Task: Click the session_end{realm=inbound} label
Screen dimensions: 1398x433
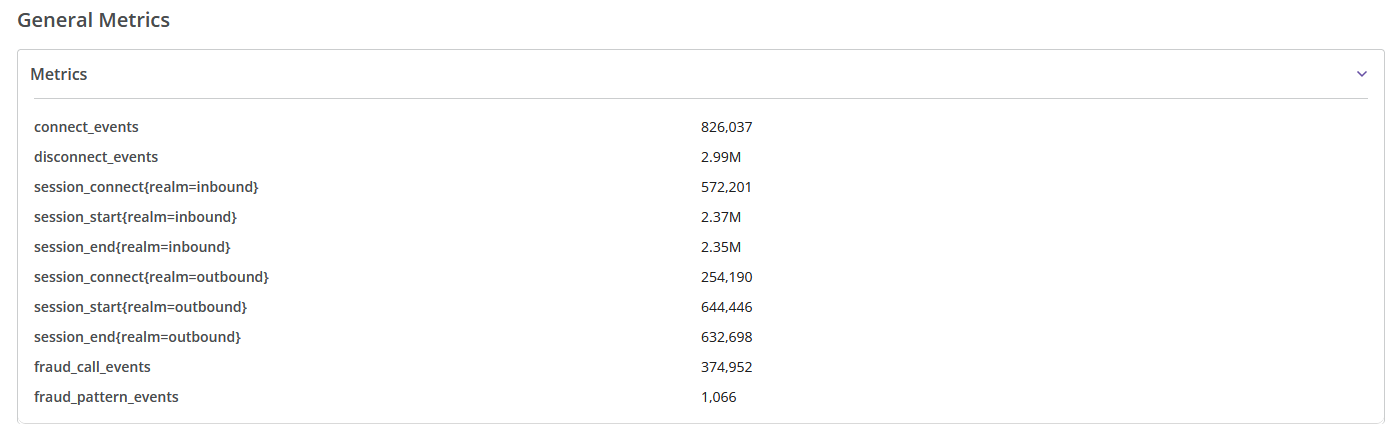Action: click(x=132, y=247)
